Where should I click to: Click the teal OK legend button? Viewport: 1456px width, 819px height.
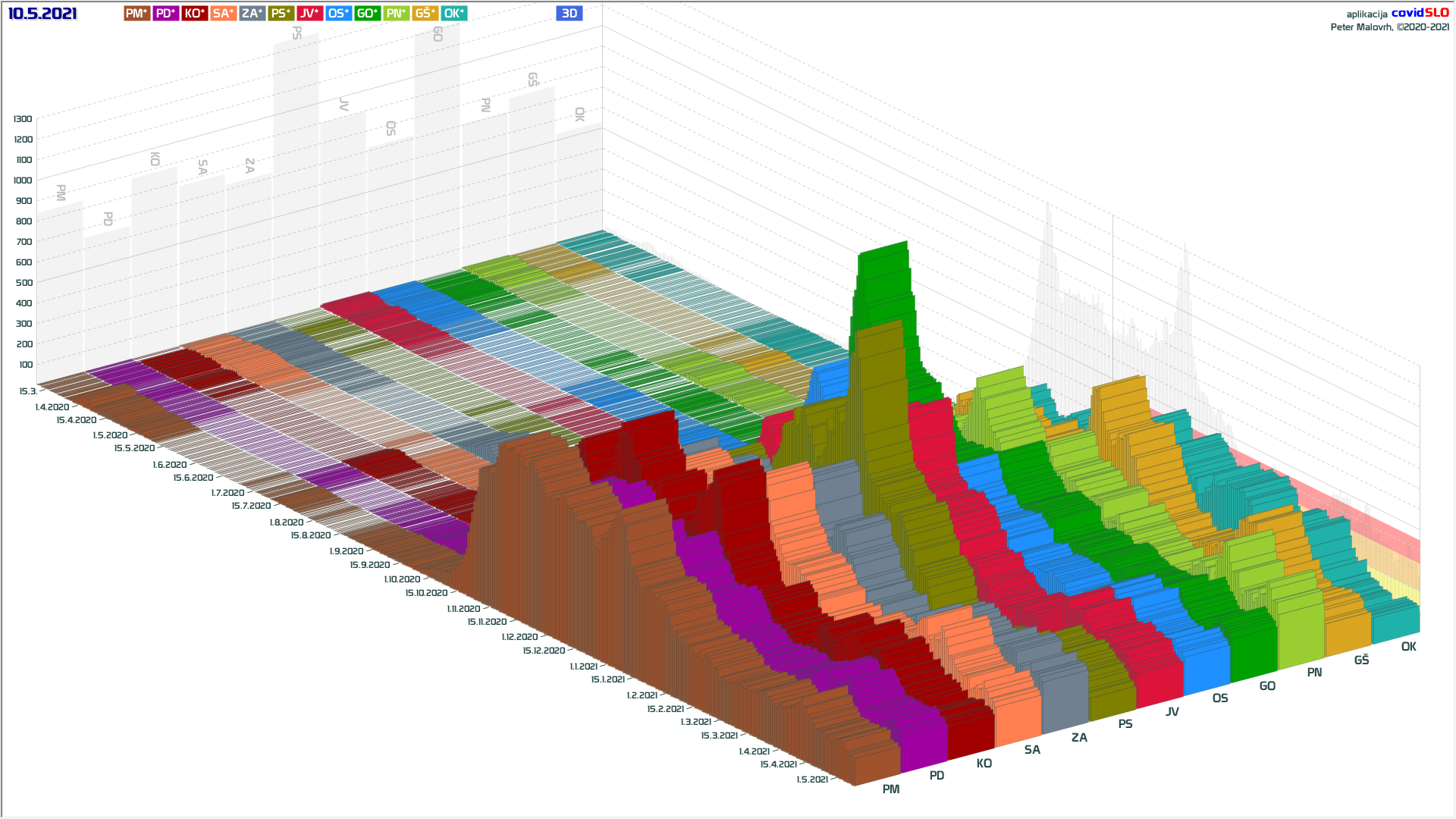(x=453, y=14)
